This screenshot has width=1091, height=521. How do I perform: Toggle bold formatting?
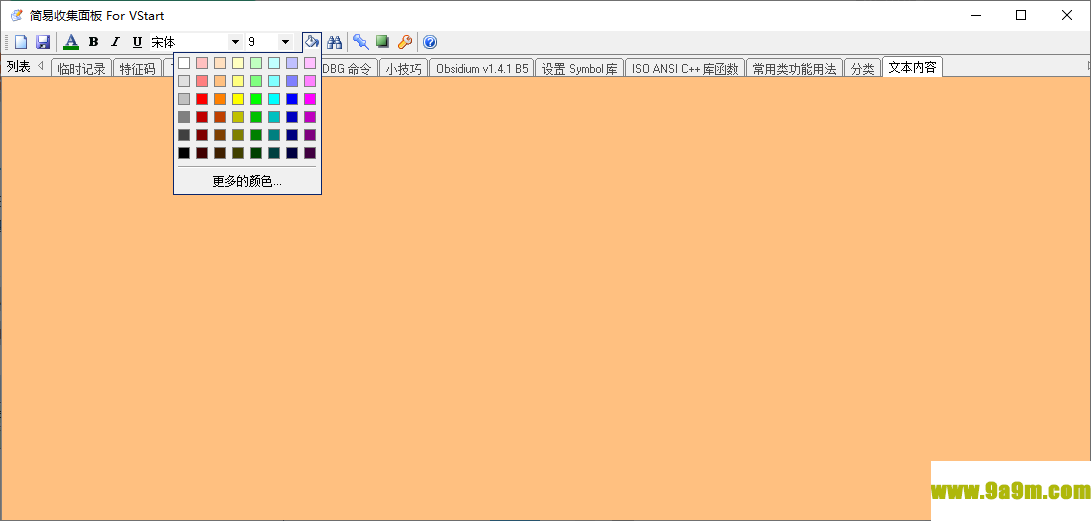tap(94, 42)
